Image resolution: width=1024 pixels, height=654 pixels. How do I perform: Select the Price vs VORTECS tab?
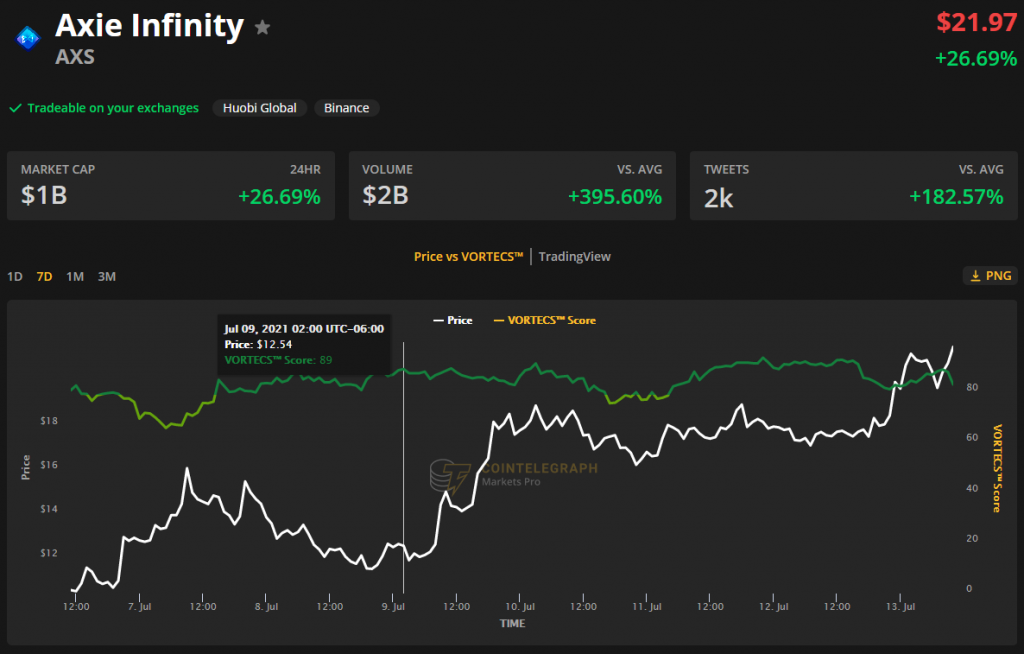pyautogui.click(x=468, y=256)
